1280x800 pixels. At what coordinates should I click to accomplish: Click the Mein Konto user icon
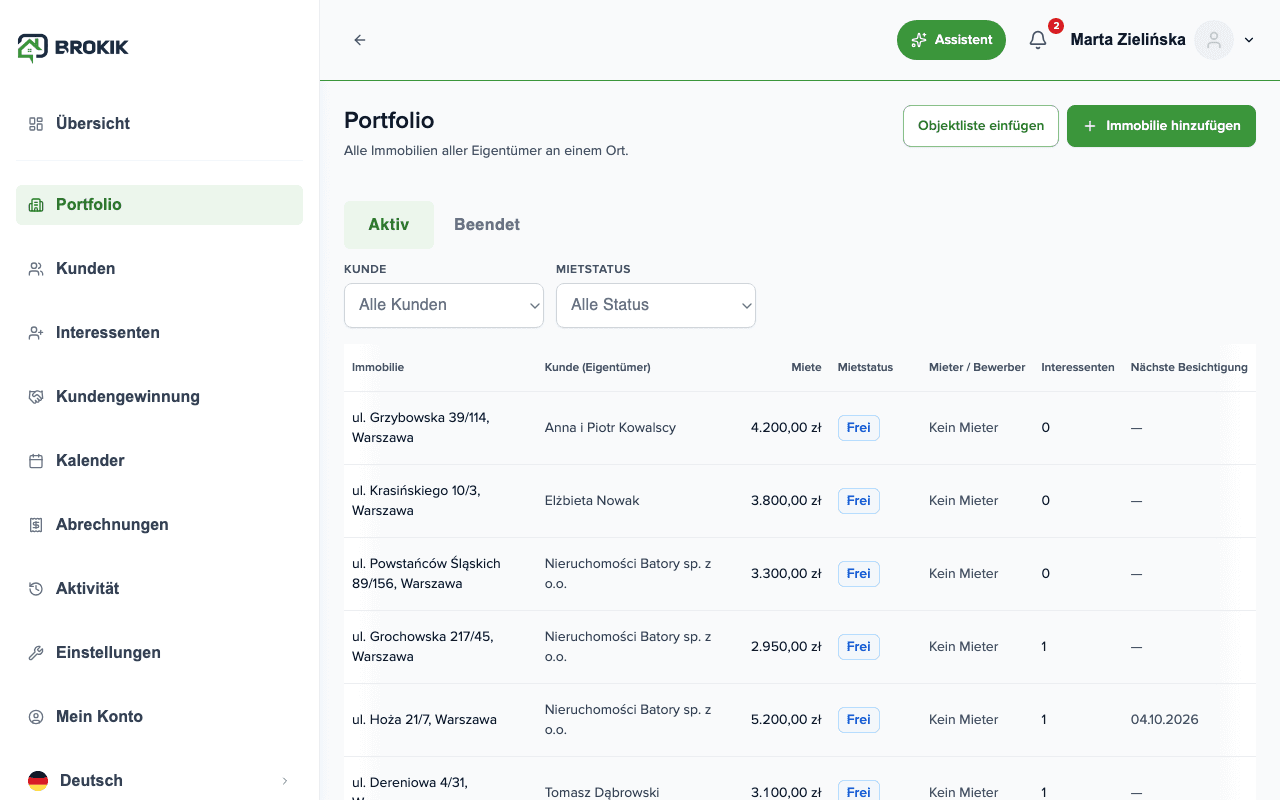pyautogui.click(x=36, y=717)
